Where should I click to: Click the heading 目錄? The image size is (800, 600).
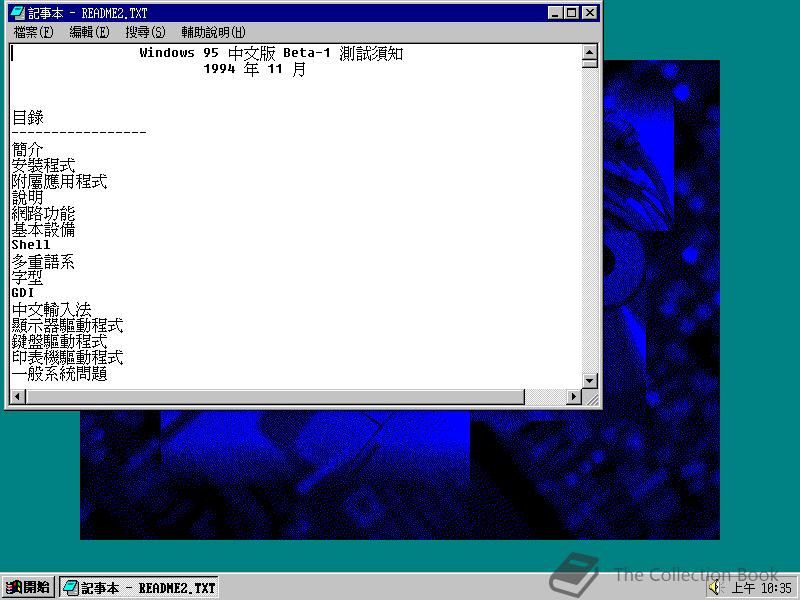(x=28, y=117)
